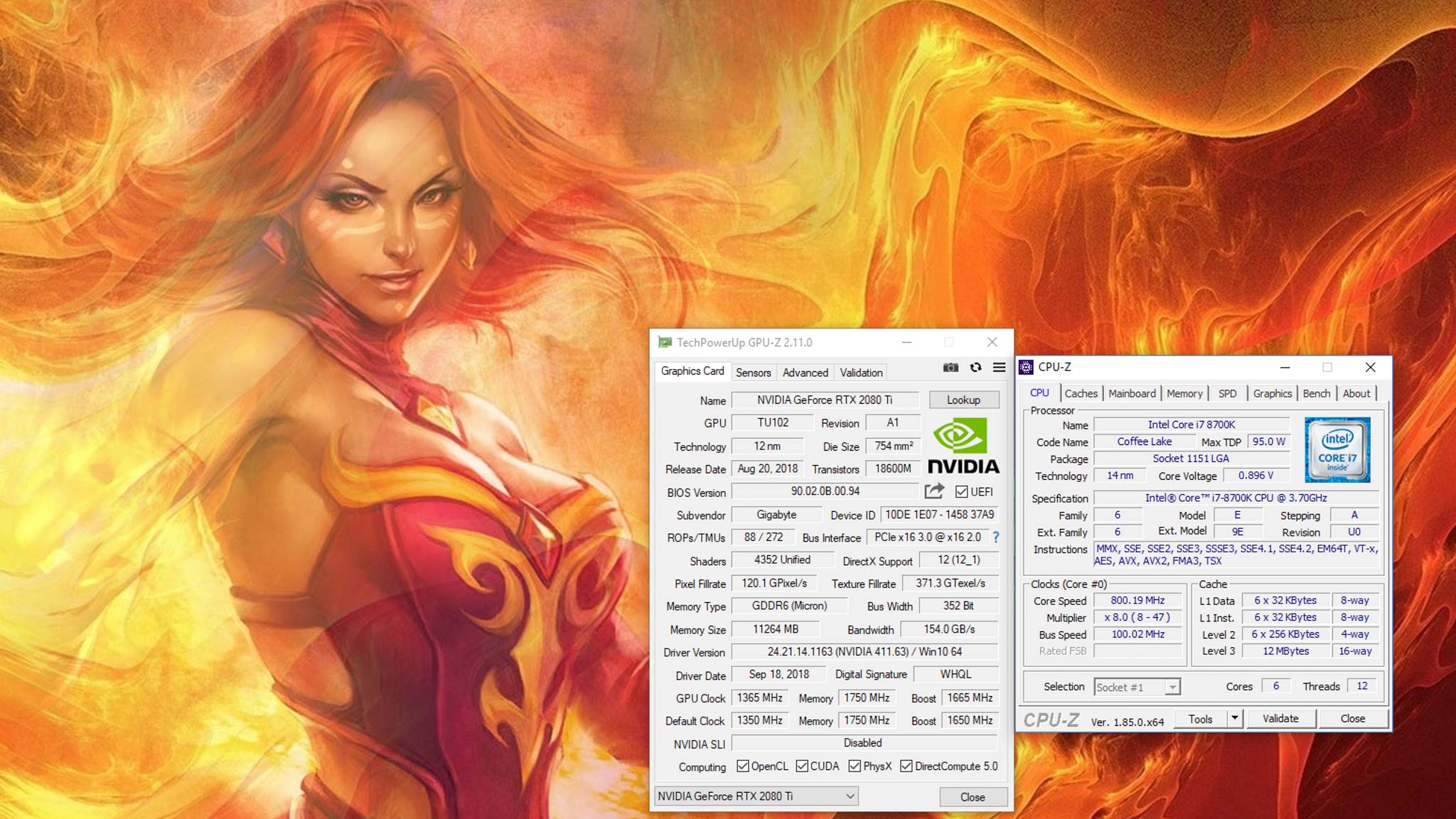Click the Package value Socket 1151 LGA
The width and height of the screenshot is (1456, 819).
coord(1192,459)
